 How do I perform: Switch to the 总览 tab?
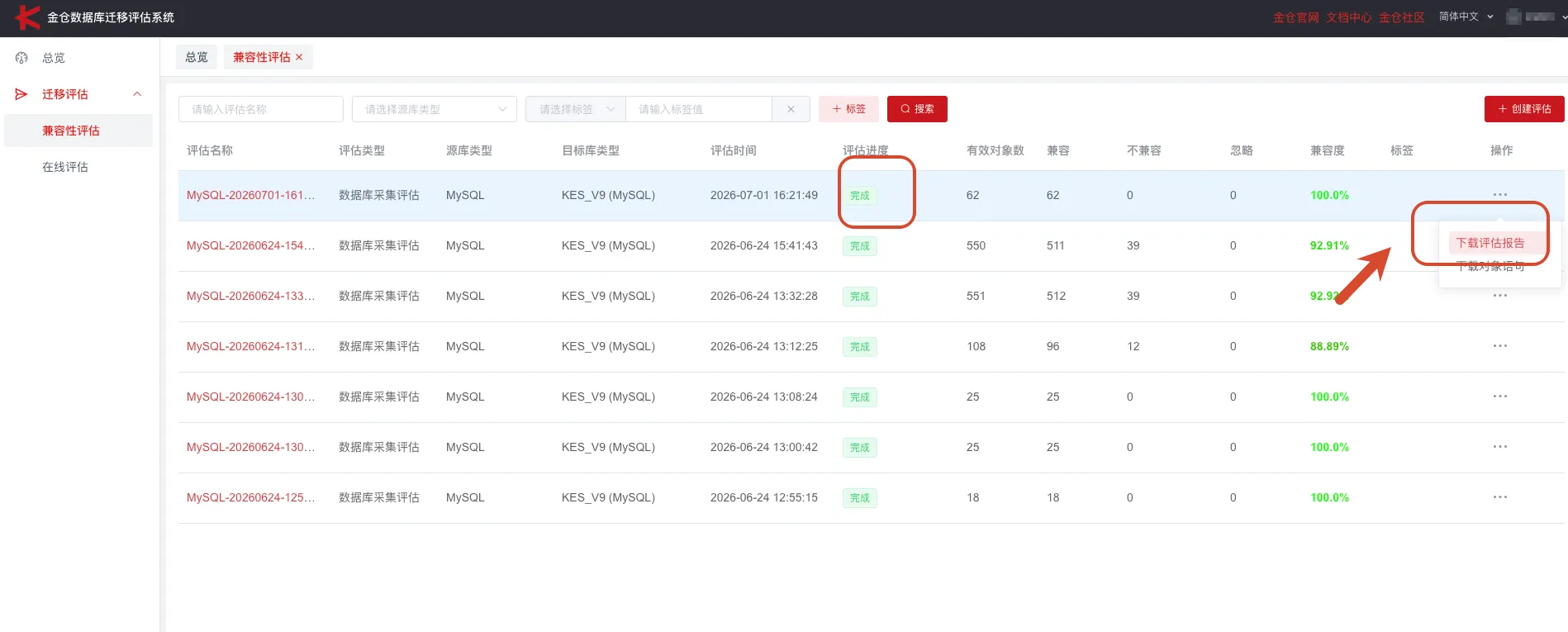197,57
